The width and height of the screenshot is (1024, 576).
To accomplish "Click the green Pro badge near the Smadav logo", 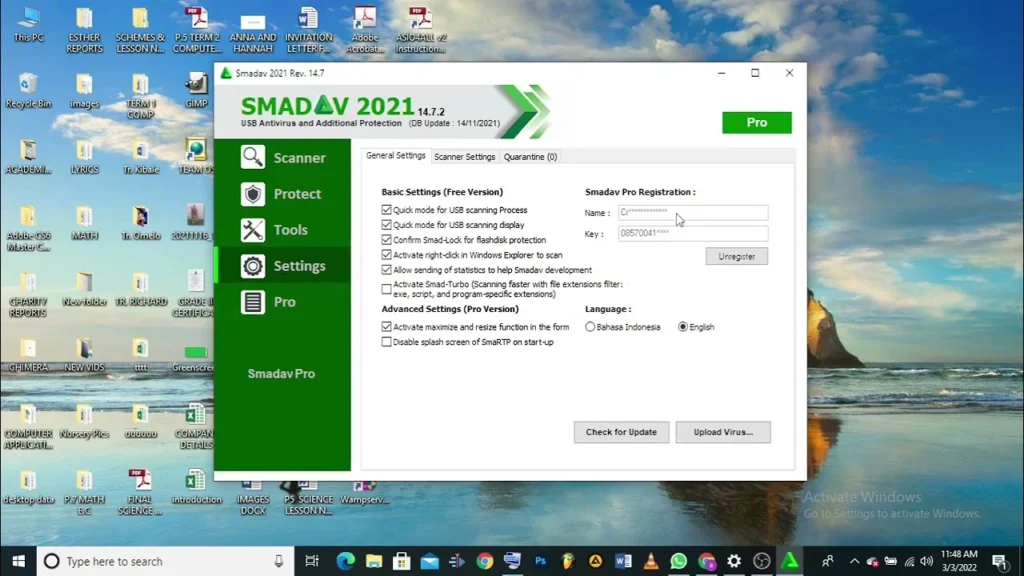I will pos(756,121).
